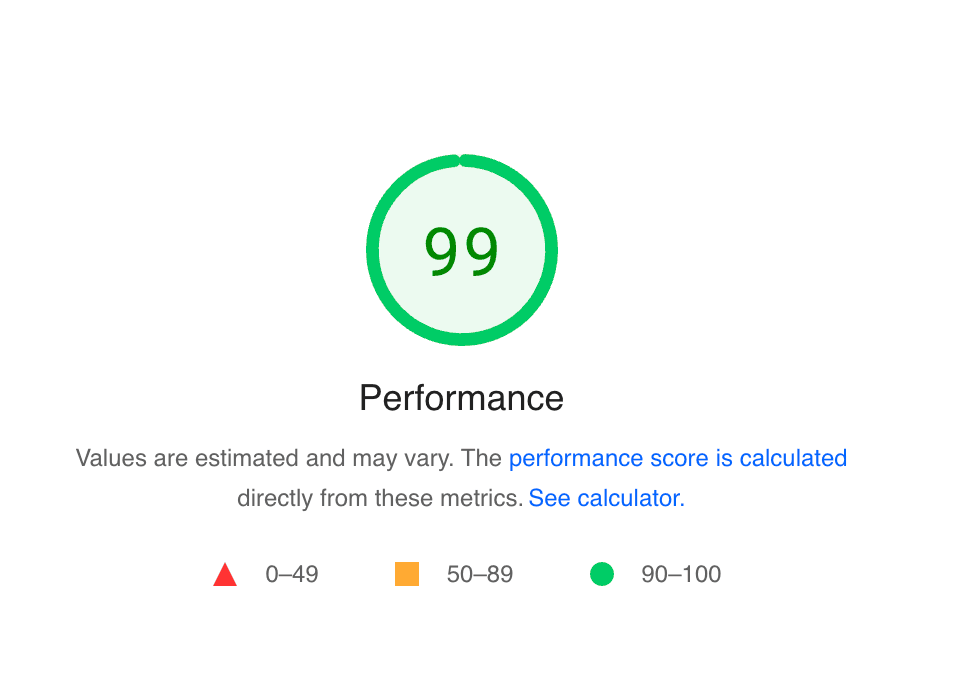Click the first digit of the 99 score
The height and width of the screenshot is (678, 956).
click(x=442, y=251)
